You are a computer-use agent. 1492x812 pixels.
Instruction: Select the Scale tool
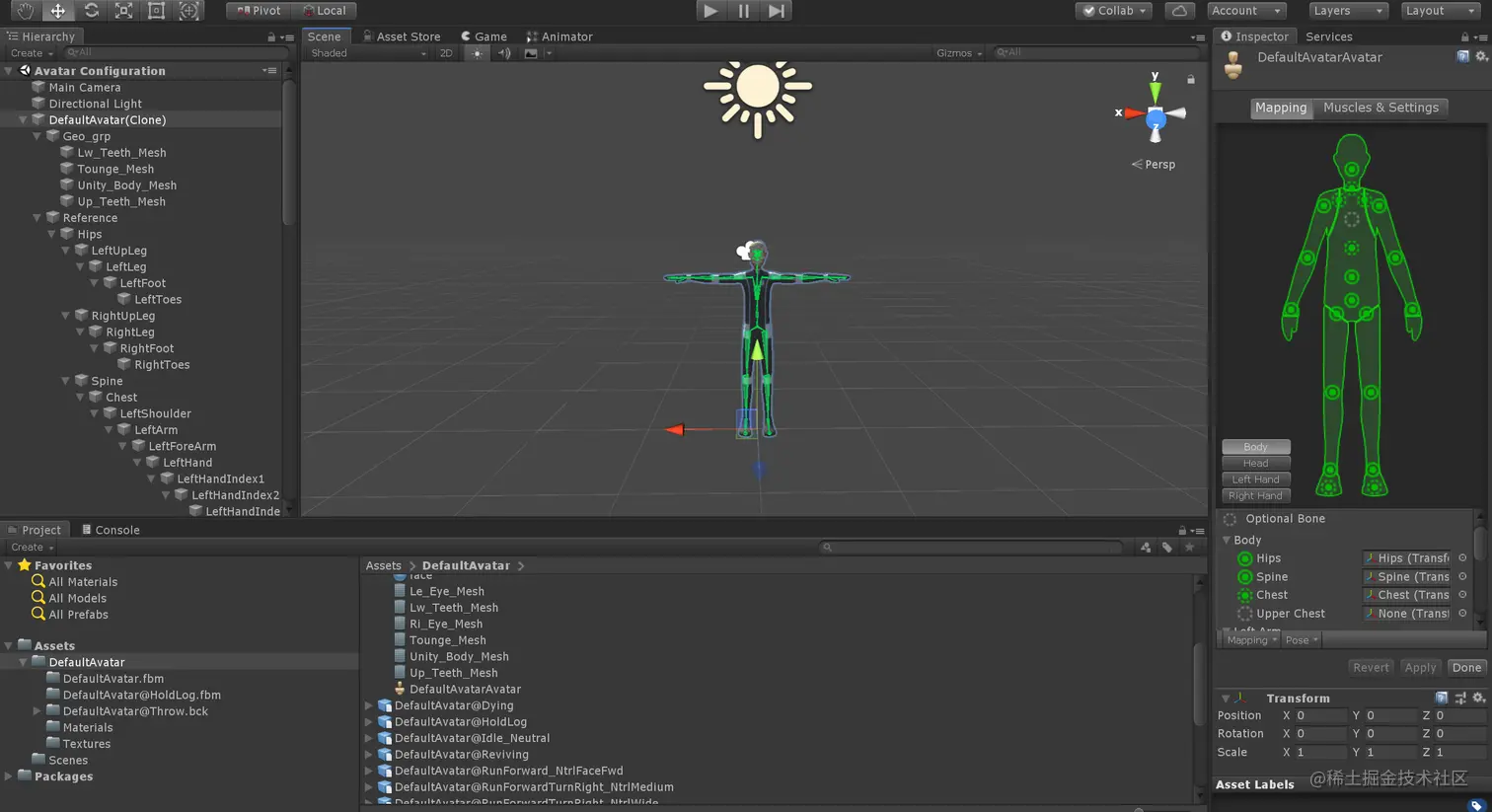[x=123, y=11]
